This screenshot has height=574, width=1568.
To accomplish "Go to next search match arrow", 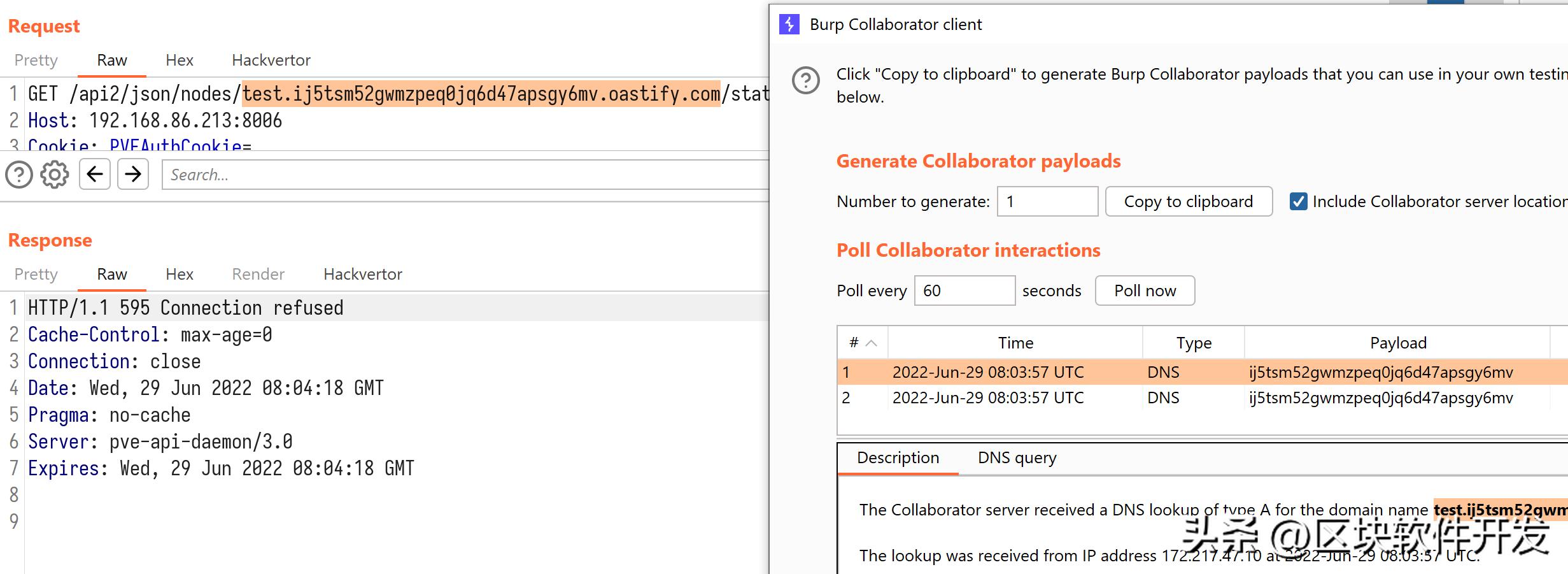I will click(x=133, y=175).
